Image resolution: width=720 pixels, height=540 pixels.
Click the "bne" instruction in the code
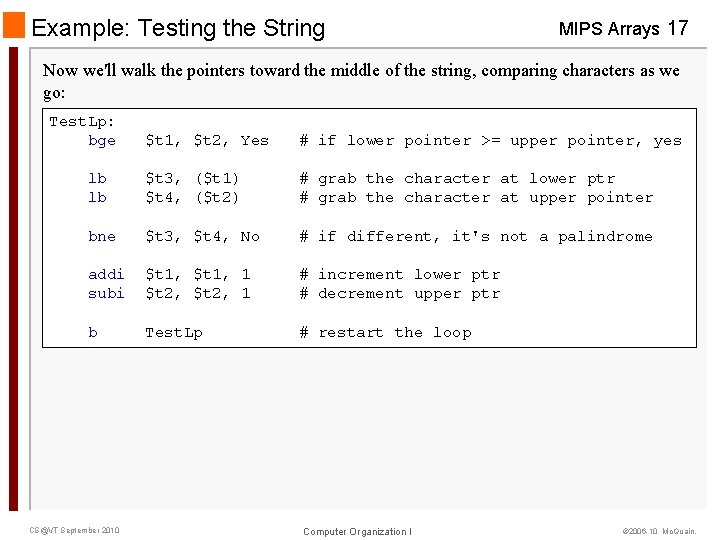[x=102, y=237]
